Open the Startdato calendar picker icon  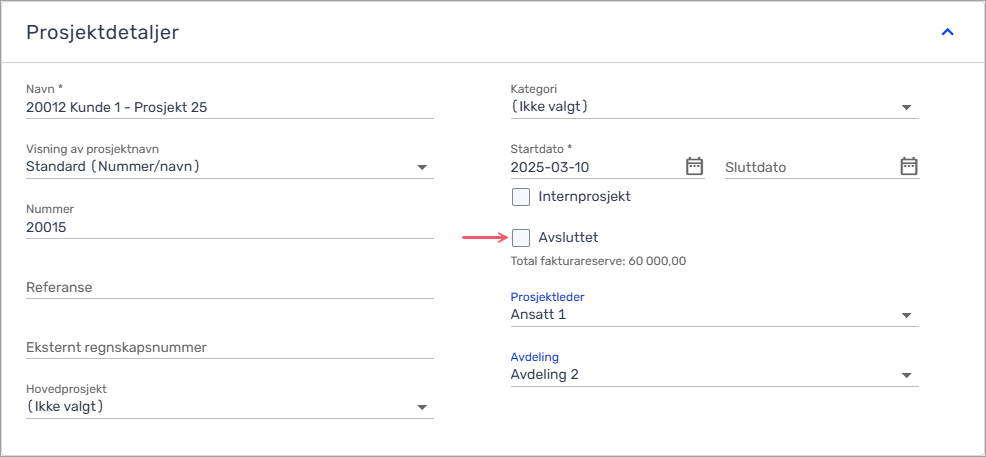click(694, 167)
